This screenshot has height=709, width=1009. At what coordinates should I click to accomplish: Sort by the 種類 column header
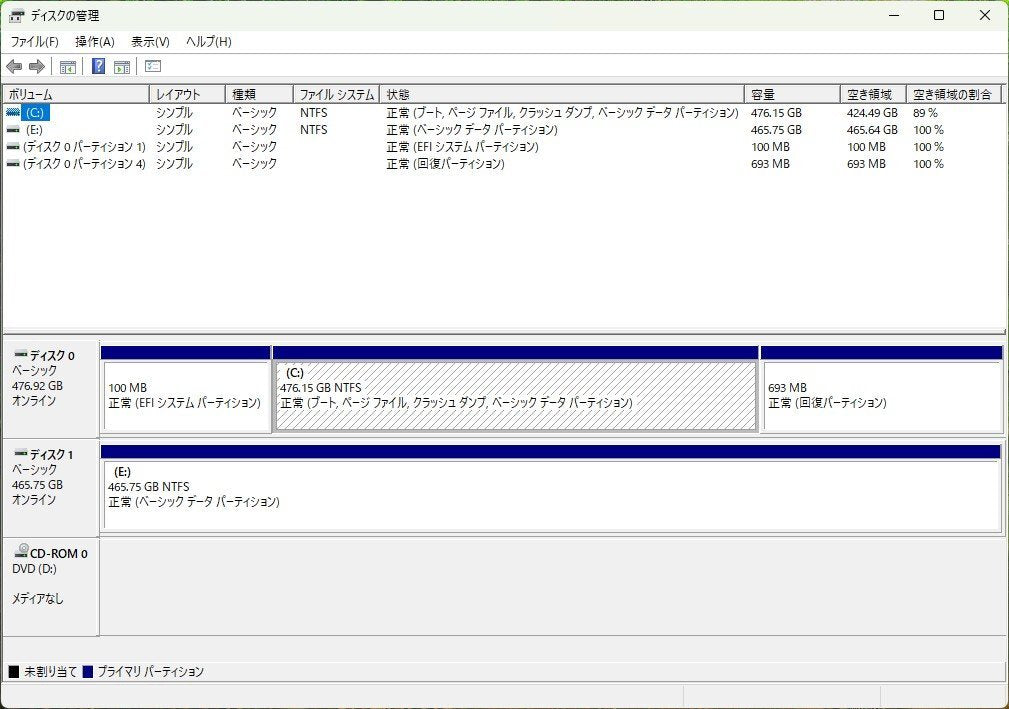pos(259,95)
